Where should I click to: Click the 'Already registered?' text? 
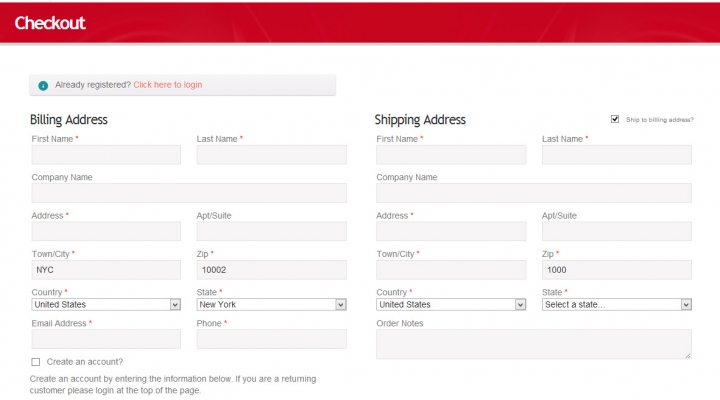93,85
